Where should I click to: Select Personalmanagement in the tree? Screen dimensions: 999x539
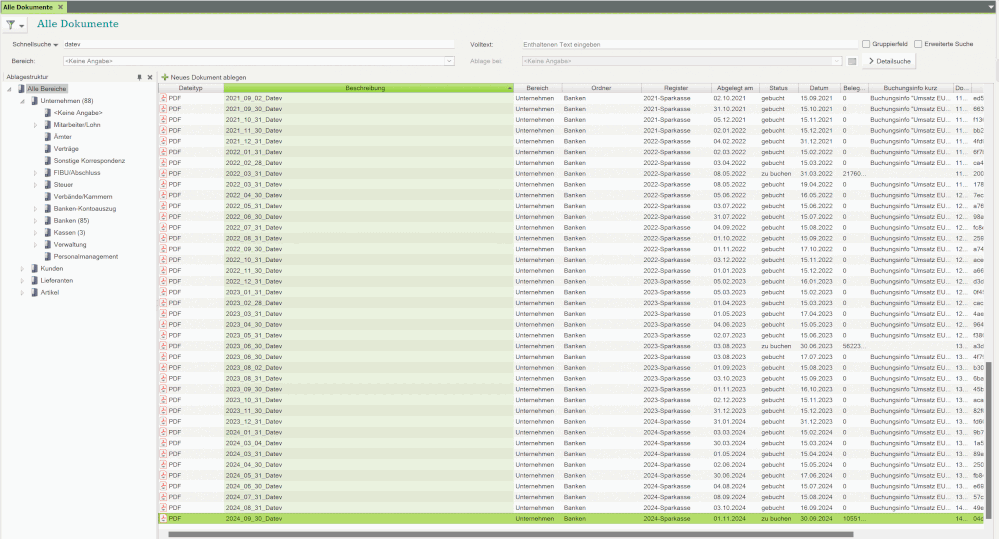[x=85, y=257]
